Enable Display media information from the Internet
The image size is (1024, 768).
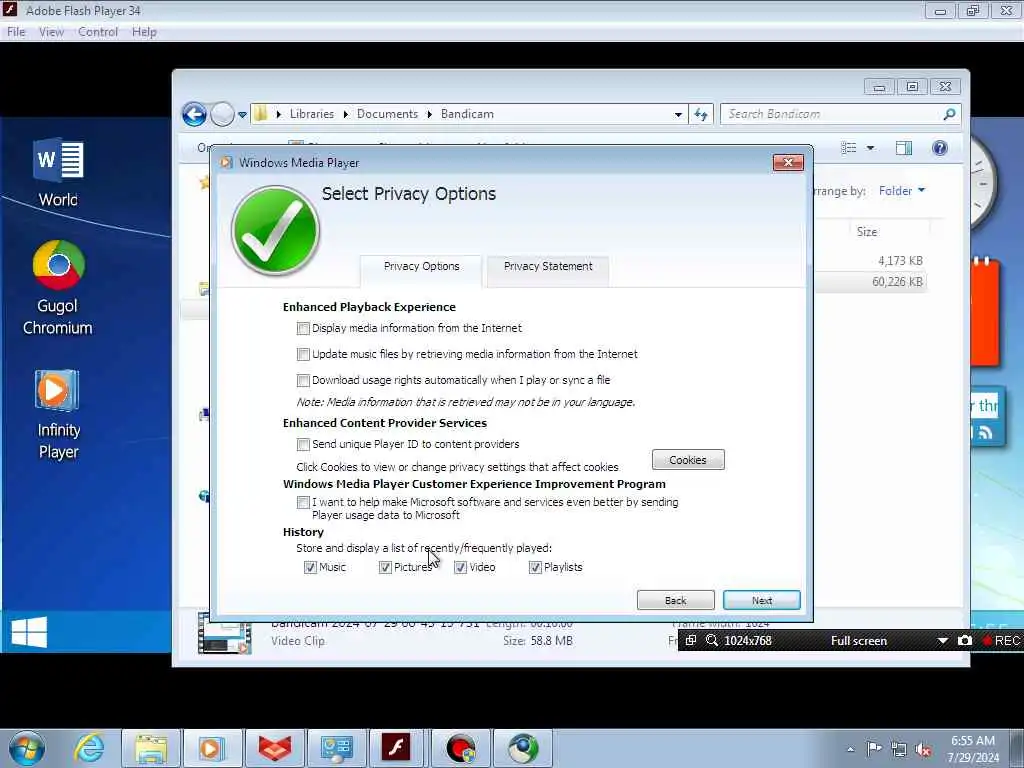(x=303, y=328)
